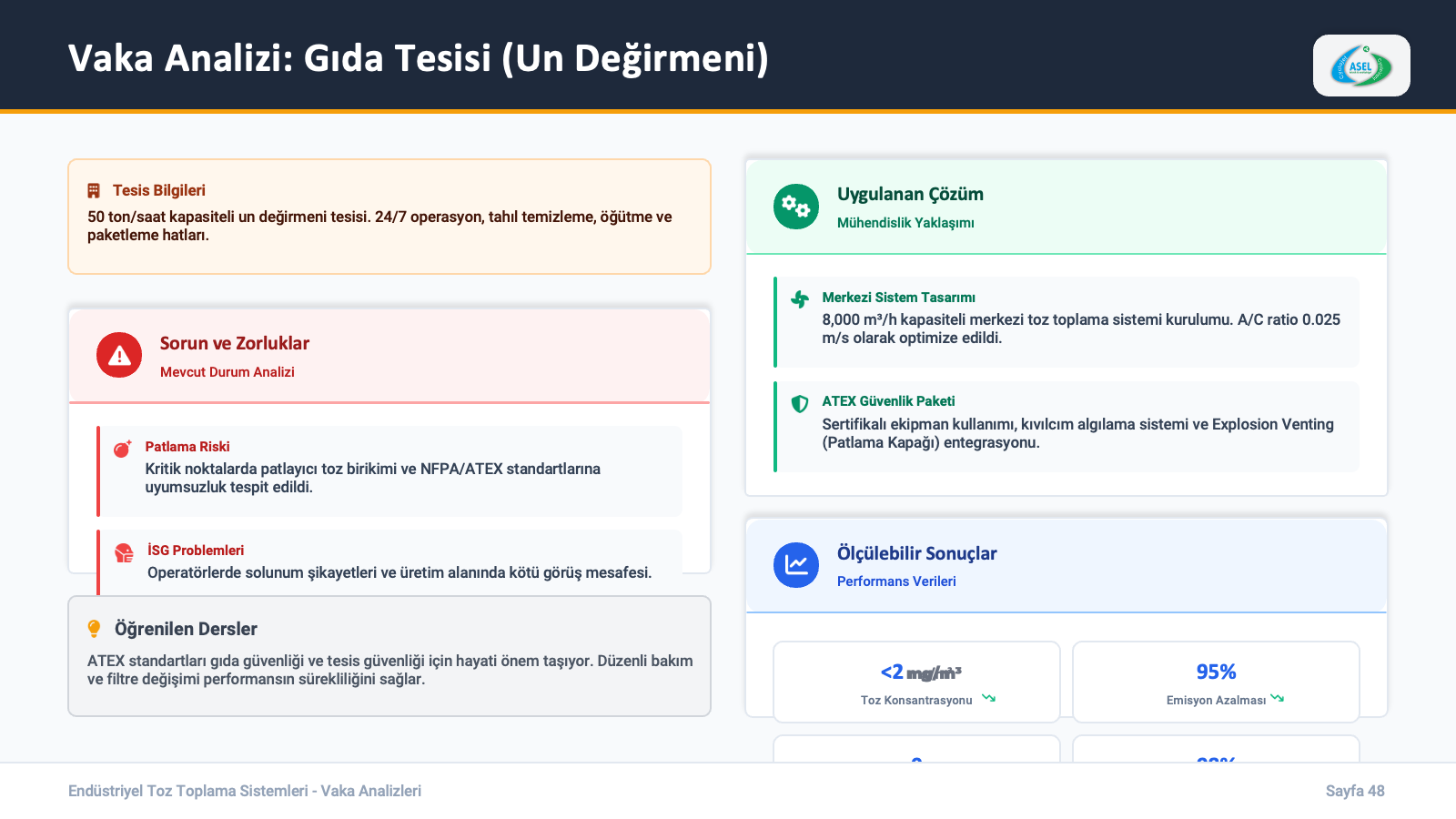Click the ASEL logo in the header
The width and height of the screenshot is (1456, 819).
[1361, 66]
